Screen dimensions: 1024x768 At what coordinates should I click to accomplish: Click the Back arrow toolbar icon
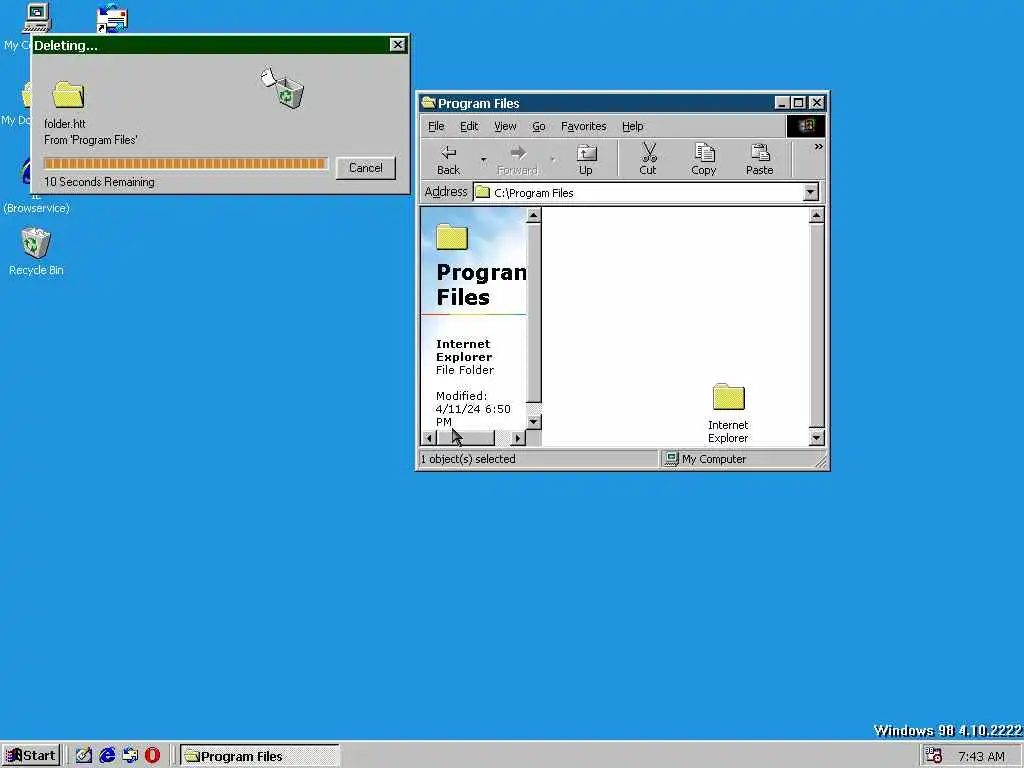pyautogui.click(x=448, y=153)
